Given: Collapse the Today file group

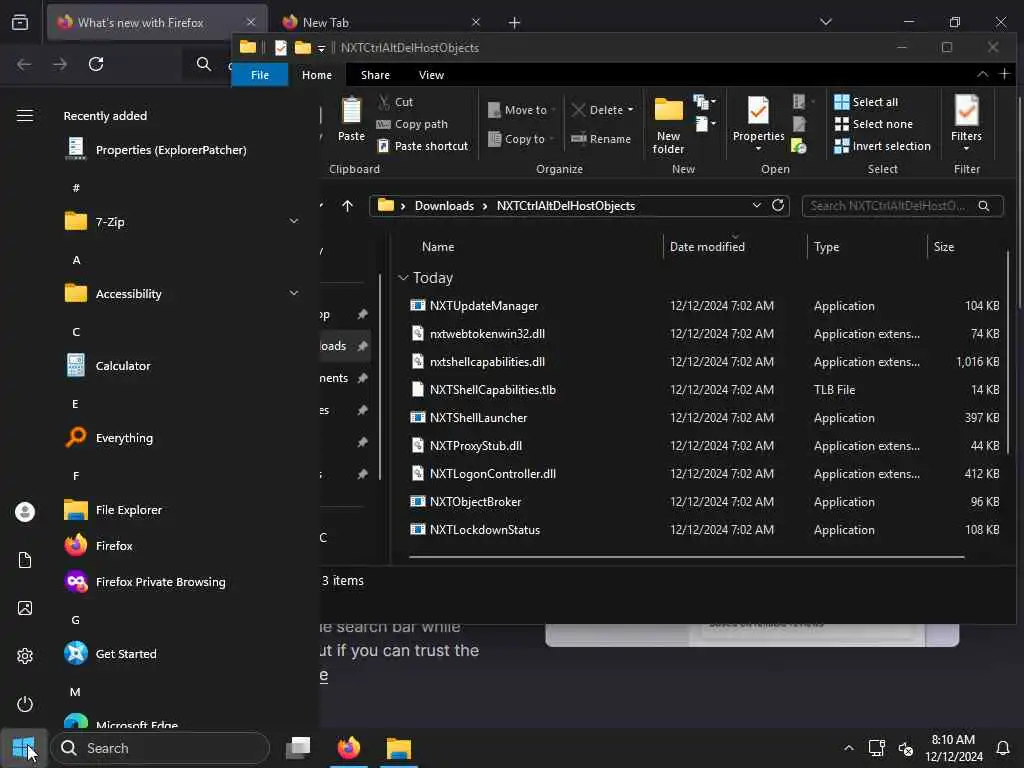Looking at the screenshot, I should [404, 278].
